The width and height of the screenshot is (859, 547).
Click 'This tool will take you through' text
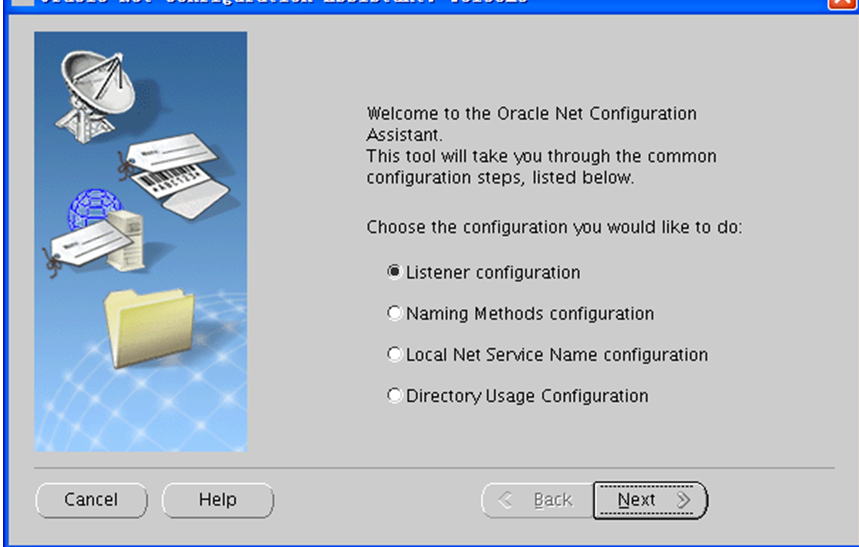point(489,156)
